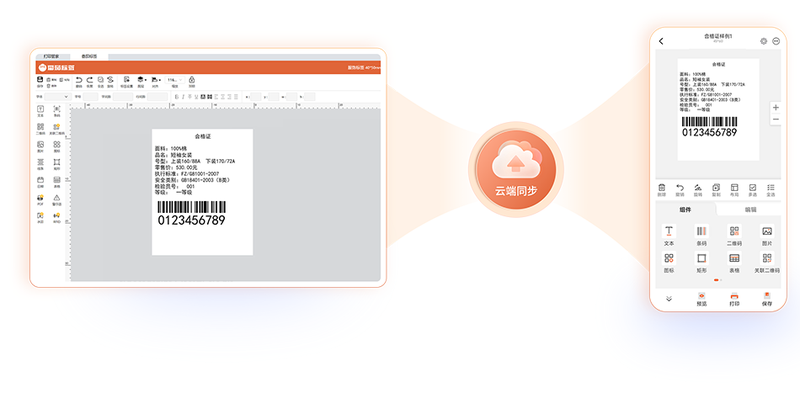This screenshot has width=800, height=393.
Task: Select the barcode on the phone label preview
Action: coord(710,127)
